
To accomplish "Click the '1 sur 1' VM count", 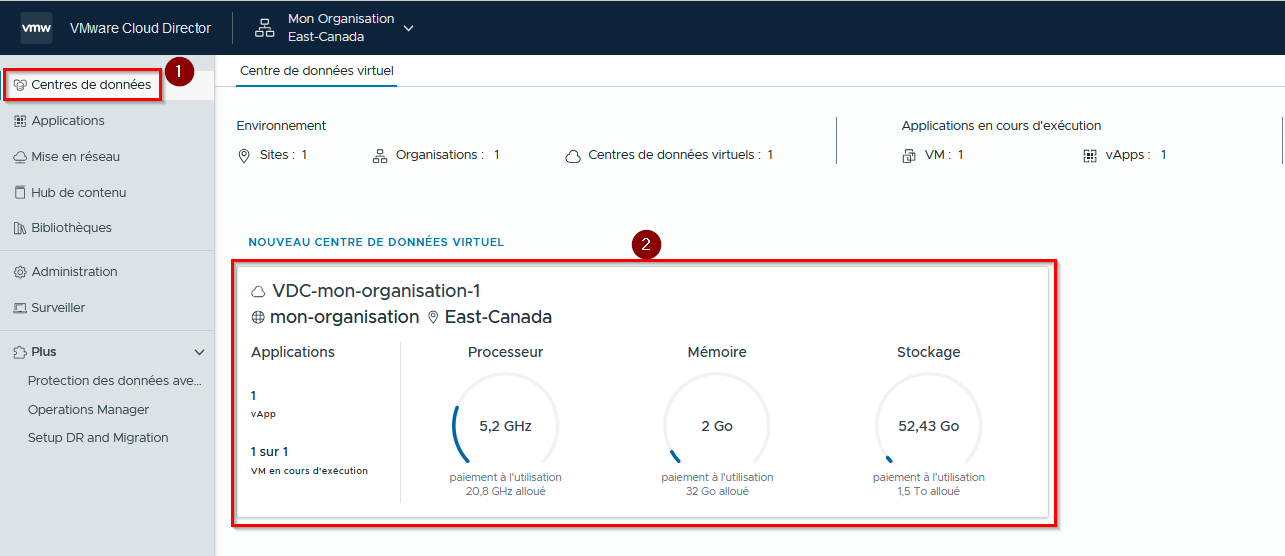I will click(x=270, y=452).
